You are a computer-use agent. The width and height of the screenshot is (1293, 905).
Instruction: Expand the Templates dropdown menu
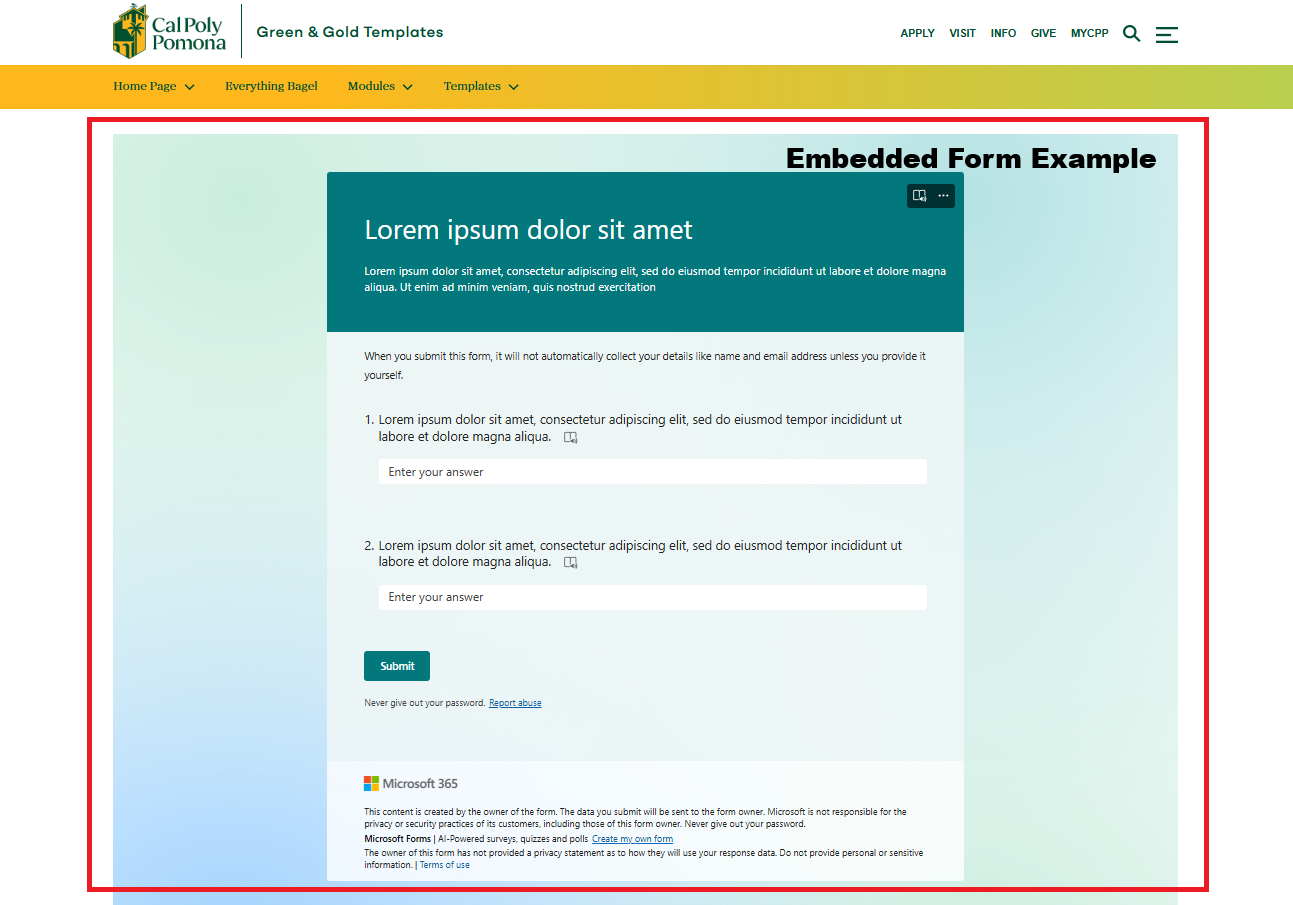(x=481, y=87)
